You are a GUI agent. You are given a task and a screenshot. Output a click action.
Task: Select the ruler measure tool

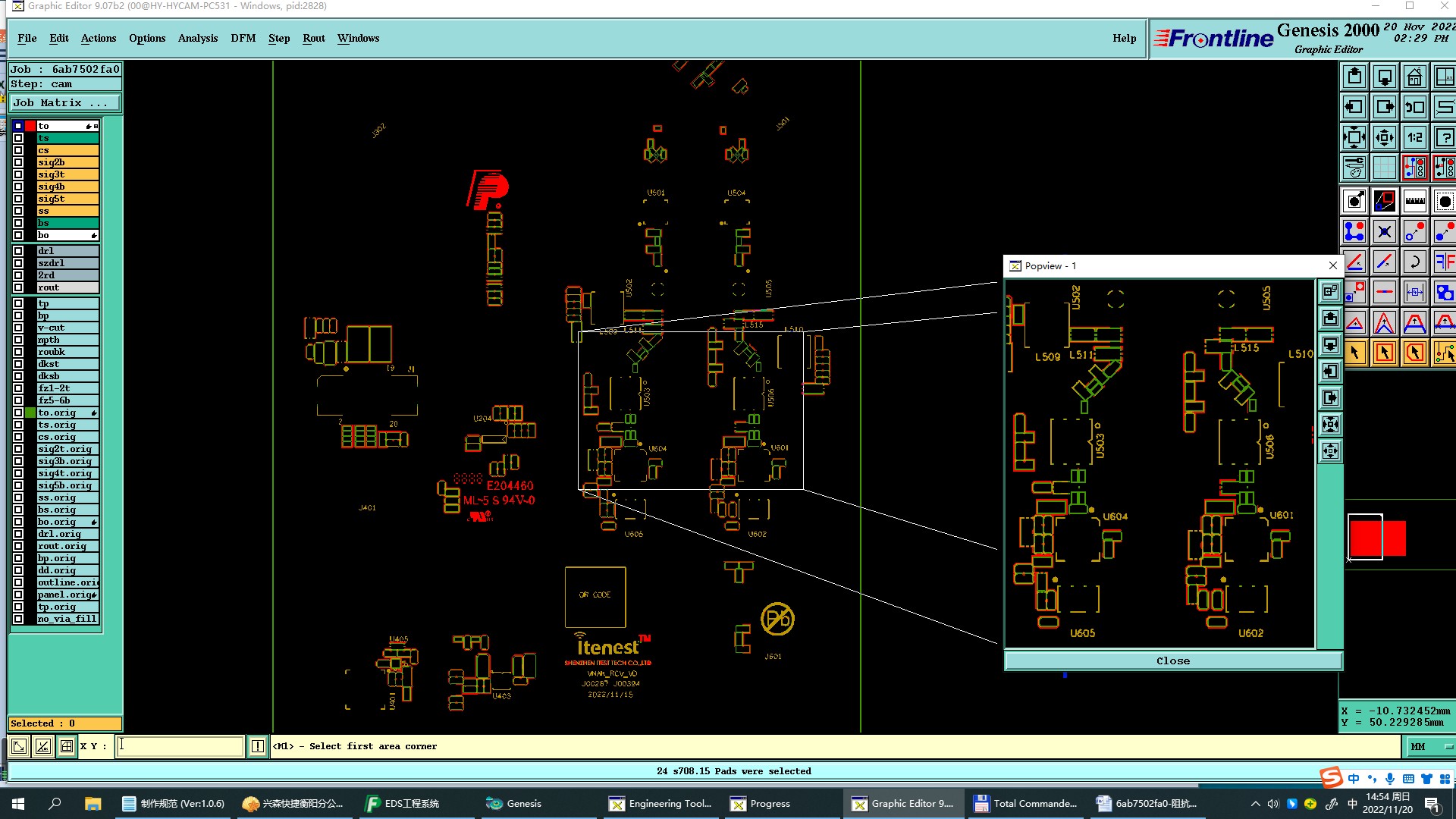click(x=1414, y=202)
